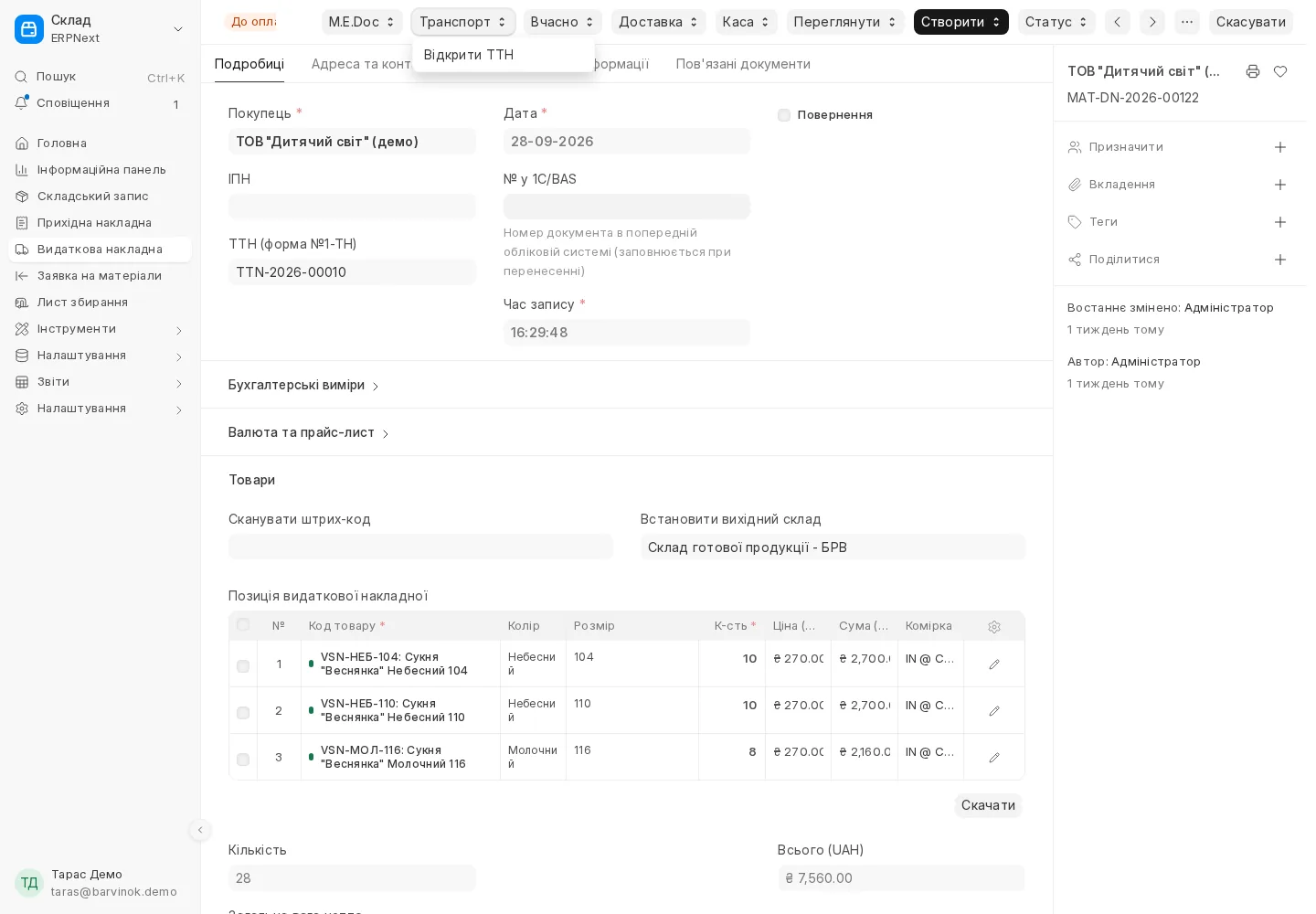Collapse the sidebar with round arrow button

[199, 830]
